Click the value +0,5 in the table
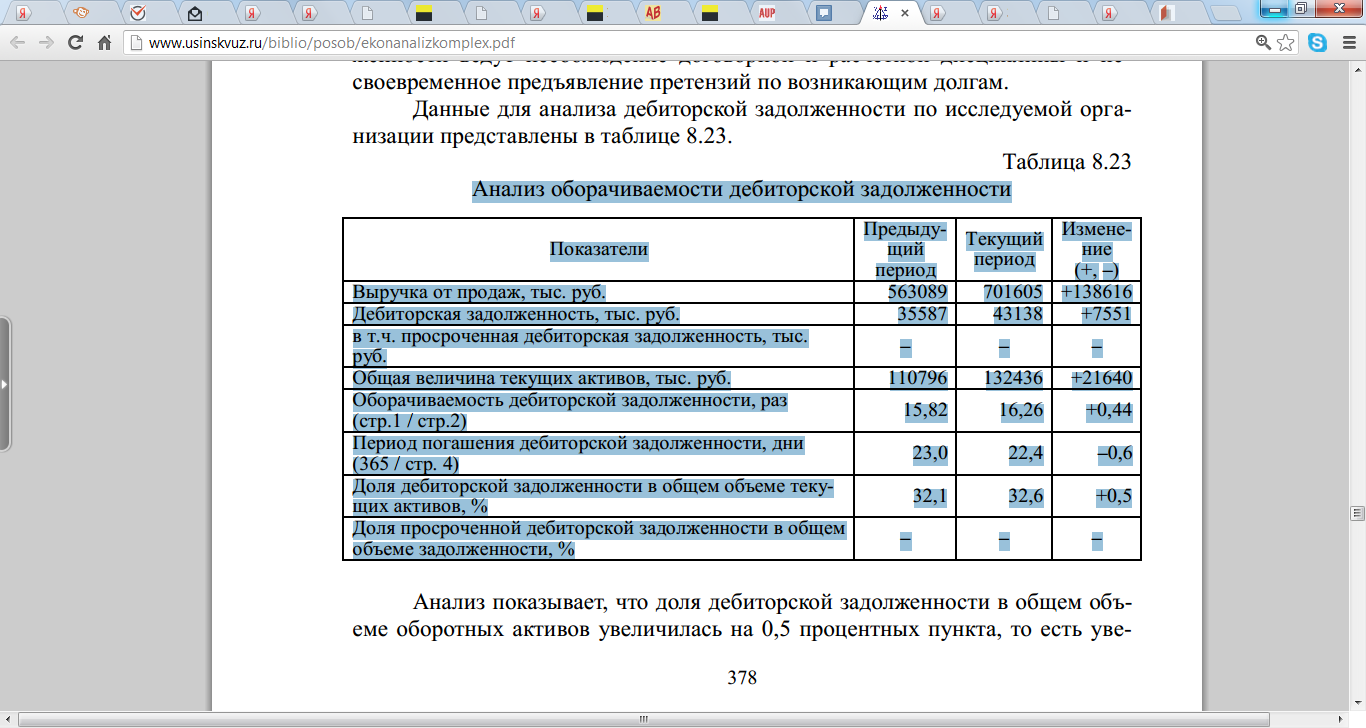The width and height of the screenshot is (1366, 728). tap(1114, 497)
